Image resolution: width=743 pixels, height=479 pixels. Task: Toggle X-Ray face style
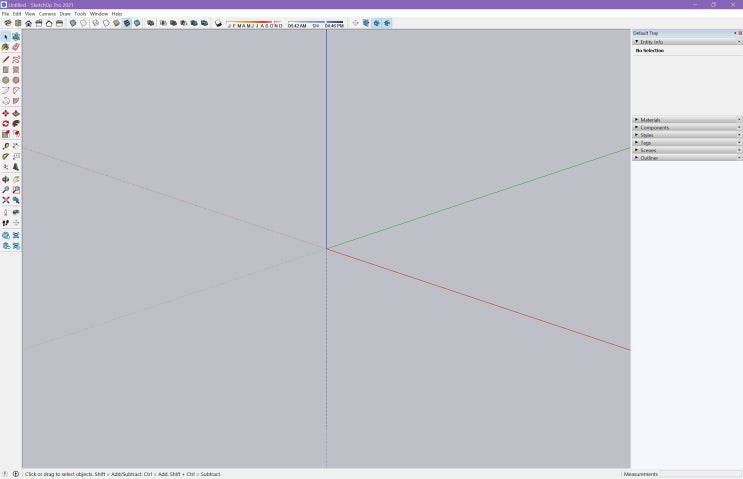pos(73,23)
